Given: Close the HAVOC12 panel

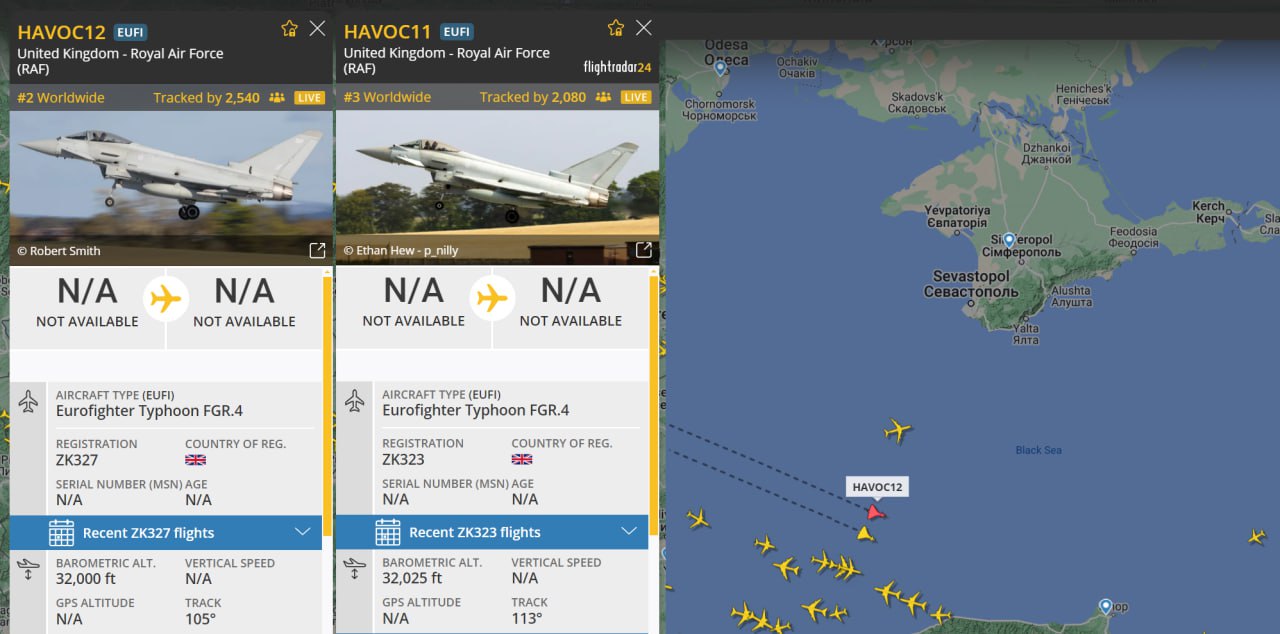Looking at the screenshot, I should click(317, 28).
